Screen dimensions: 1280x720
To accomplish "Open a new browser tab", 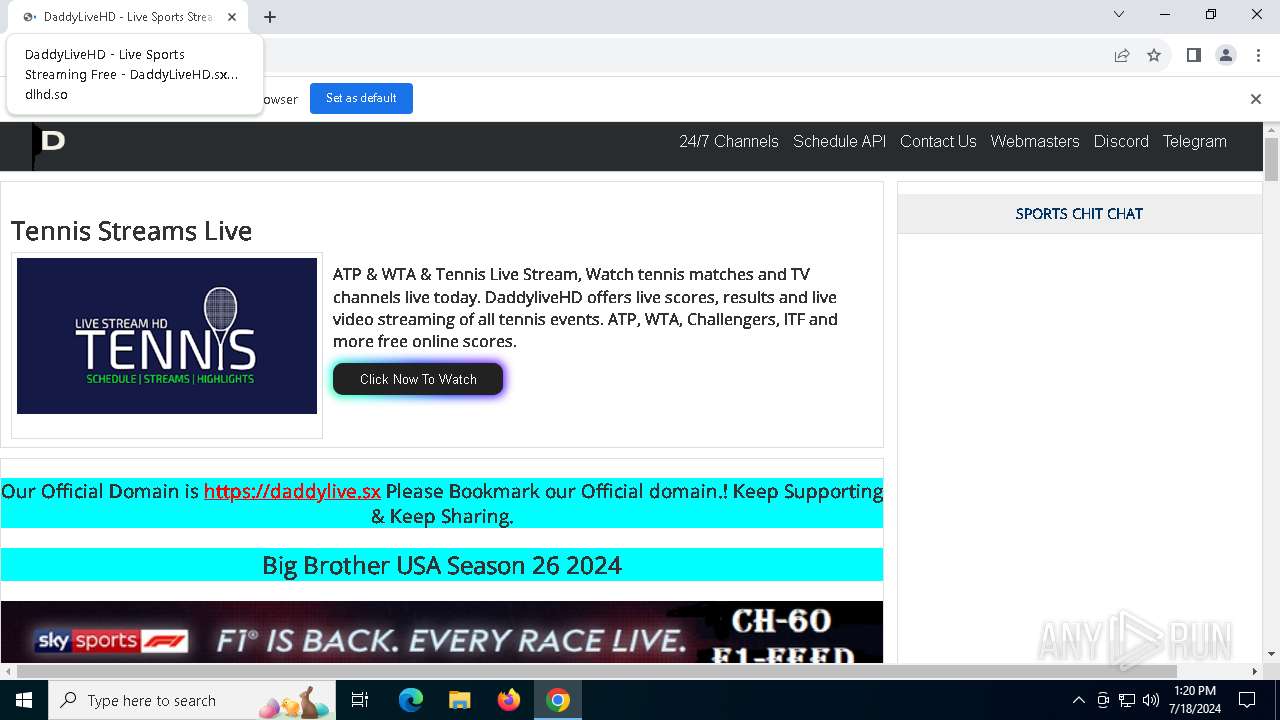I will point(270,17).
